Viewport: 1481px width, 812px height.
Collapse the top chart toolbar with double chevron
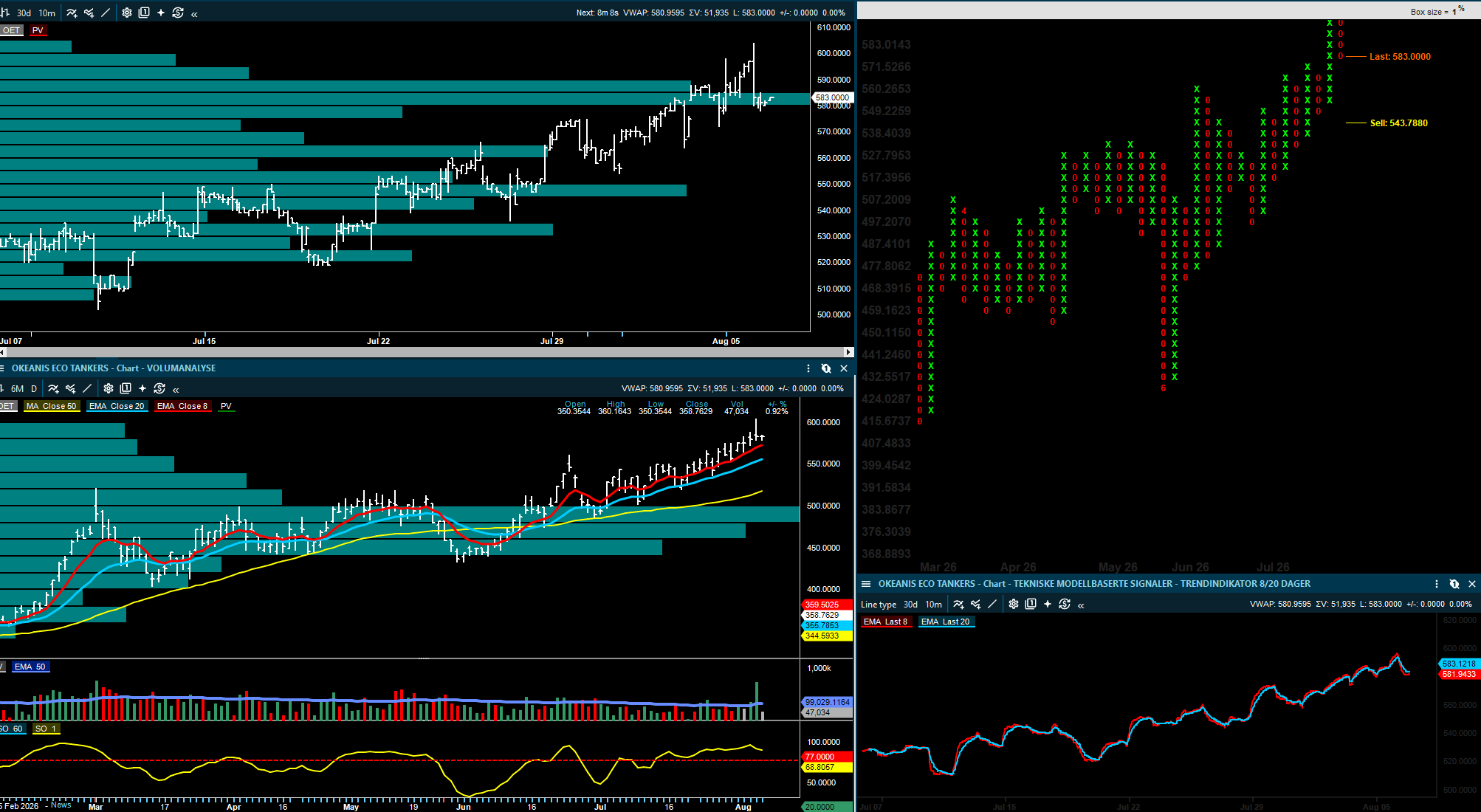(194, 13)
